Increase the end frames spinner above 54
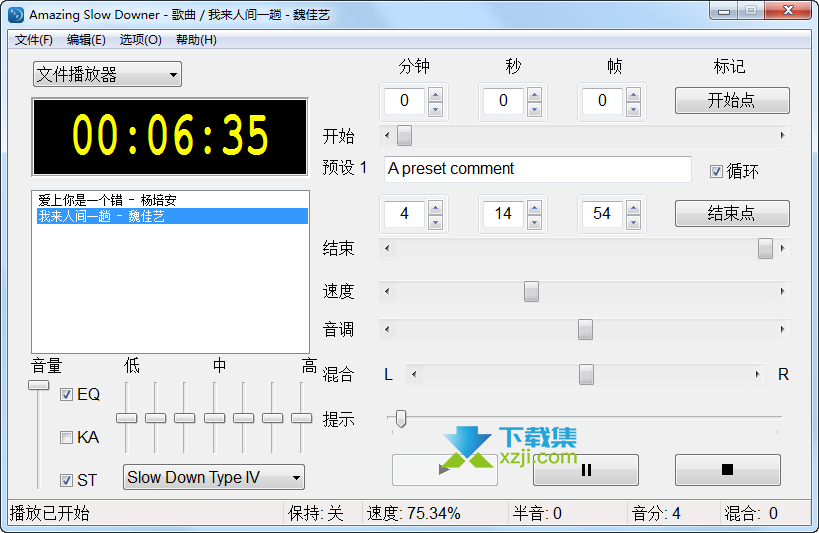Screen dimensions: 819x533 click(633, 207)
